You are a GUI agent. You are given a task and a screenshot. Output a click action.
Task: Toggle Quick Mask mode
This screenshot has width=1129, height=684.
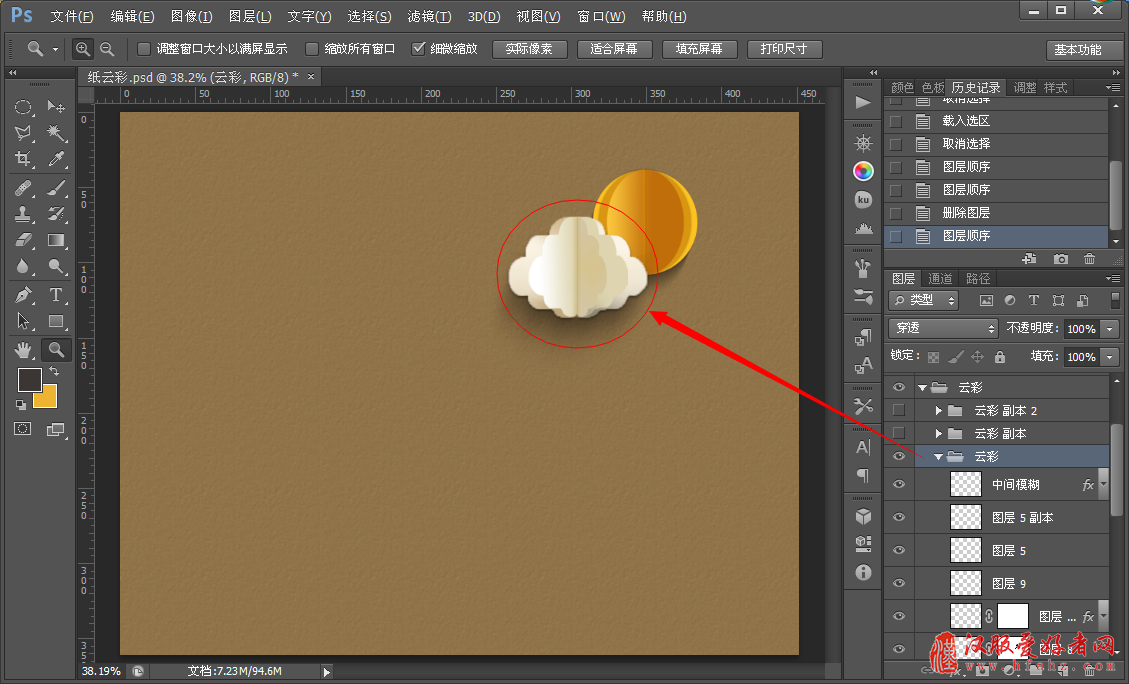pos(23,429)
